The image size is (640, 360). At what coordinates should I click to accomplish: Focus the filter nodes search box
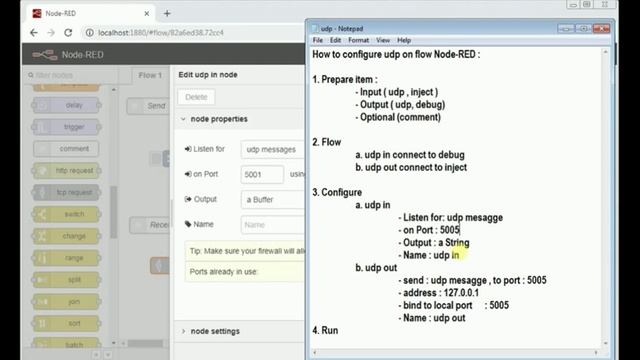[71, 75]
